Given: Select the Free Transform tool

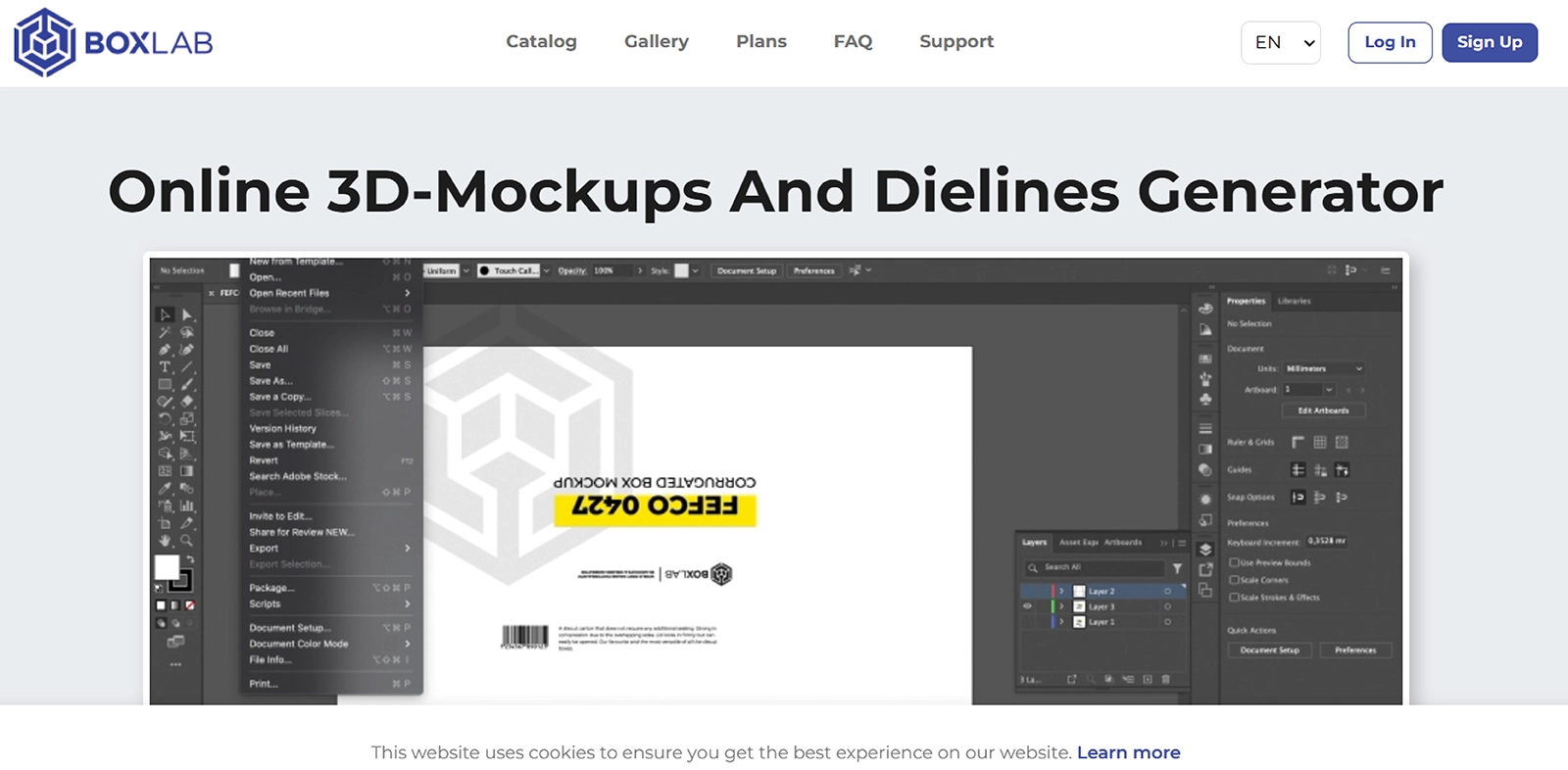Looking at the screenshot, I should pyautogui.click(x=186, y=436).
